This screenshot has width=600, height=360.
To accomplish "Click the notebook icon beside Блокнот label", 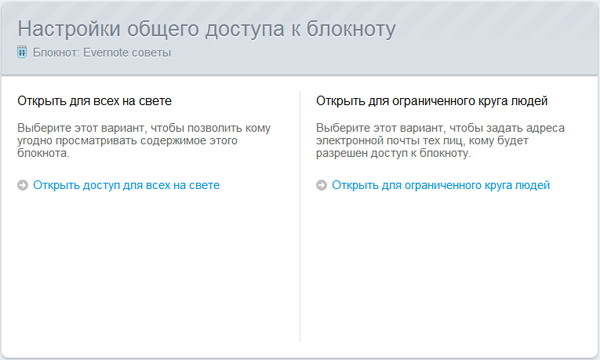I will tap(22, 52).
